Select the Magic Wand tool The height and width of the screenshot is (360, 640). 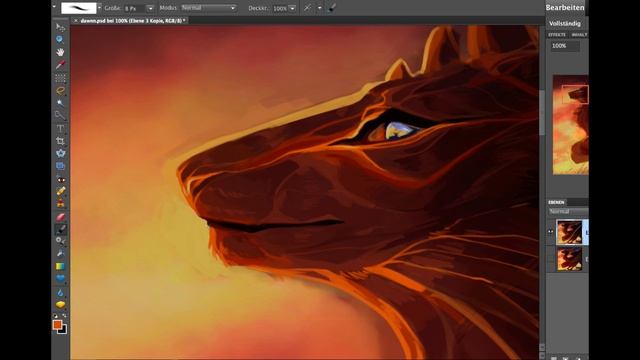tap(60, 103)
